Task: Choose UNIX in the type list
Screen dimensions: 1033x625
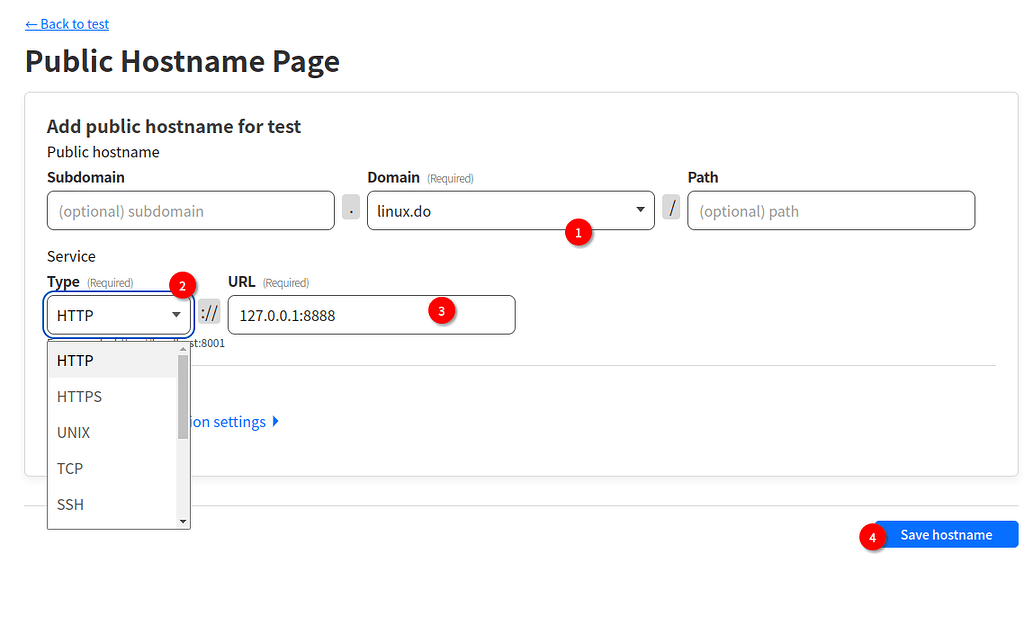Action: 74,433
